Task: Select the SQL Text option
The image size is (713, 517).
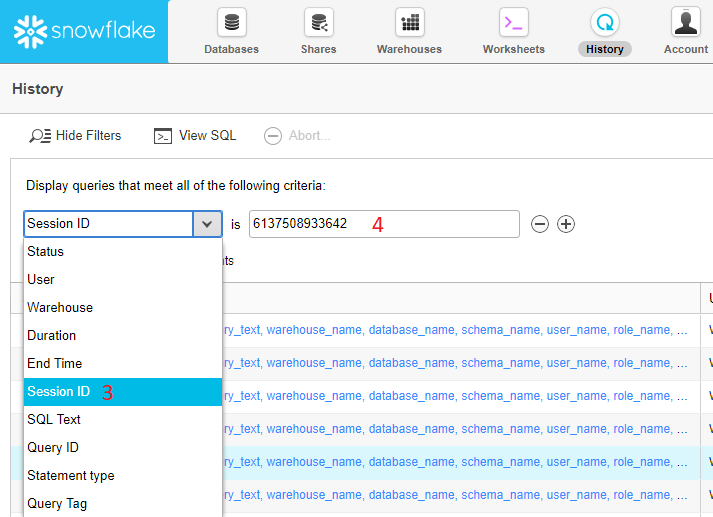Action: [x=54, y=420]
